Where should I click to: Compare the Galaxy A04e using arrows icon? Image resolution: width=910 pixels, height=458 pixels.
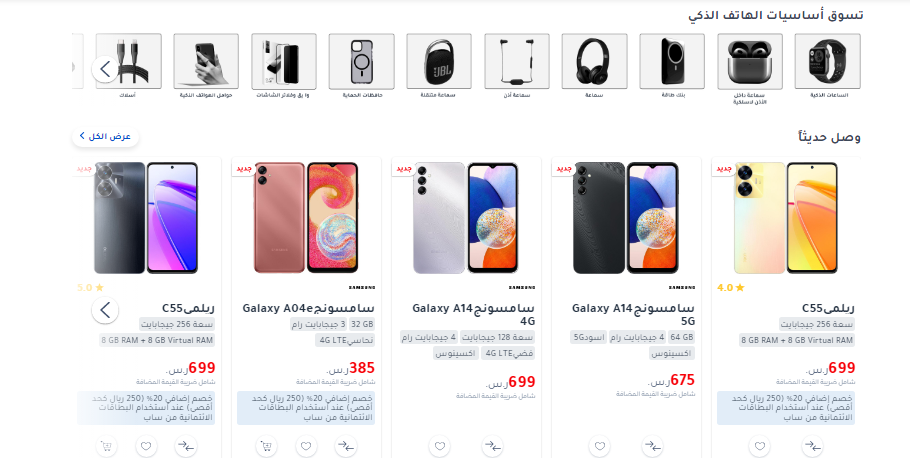[x=346, y=446]
